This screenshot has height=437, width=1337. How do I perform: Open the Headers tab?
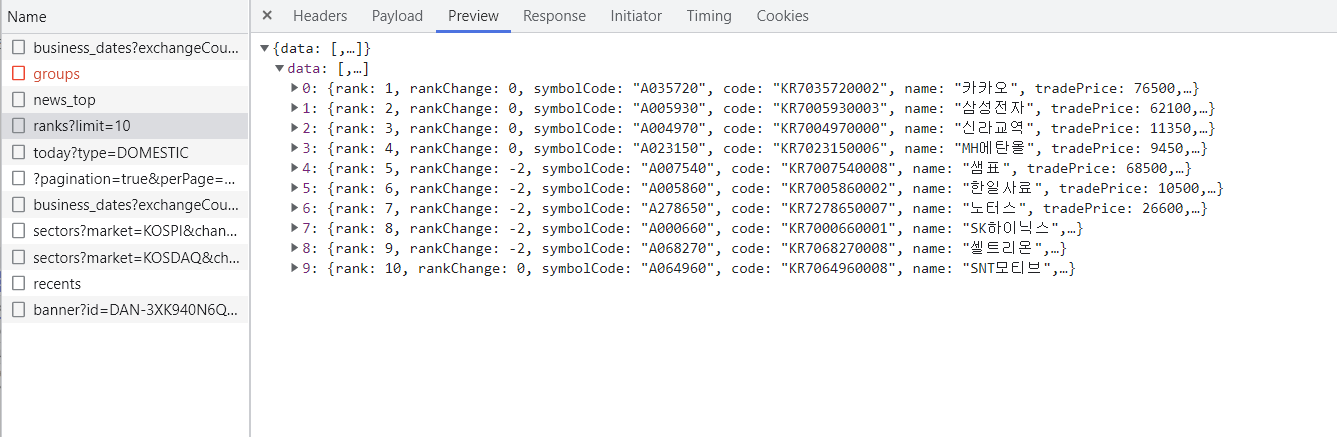coord(320,16)
